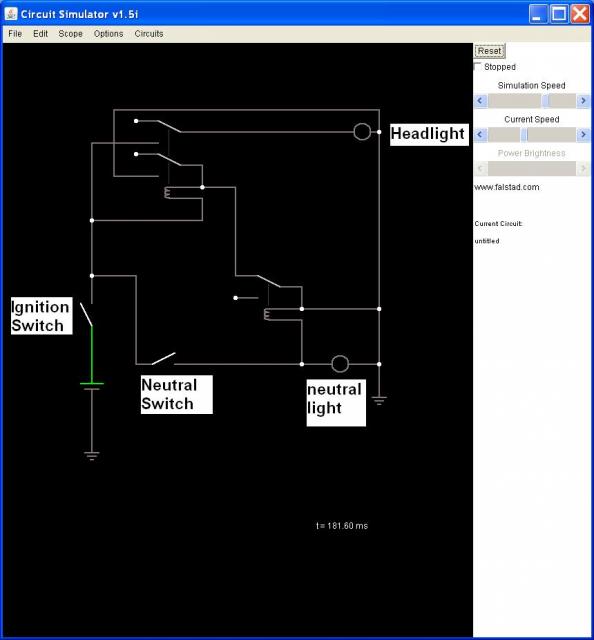This screenshot has height=640, width=594.
Task: Open the Scope menu
Action: [x=70, y=34]
